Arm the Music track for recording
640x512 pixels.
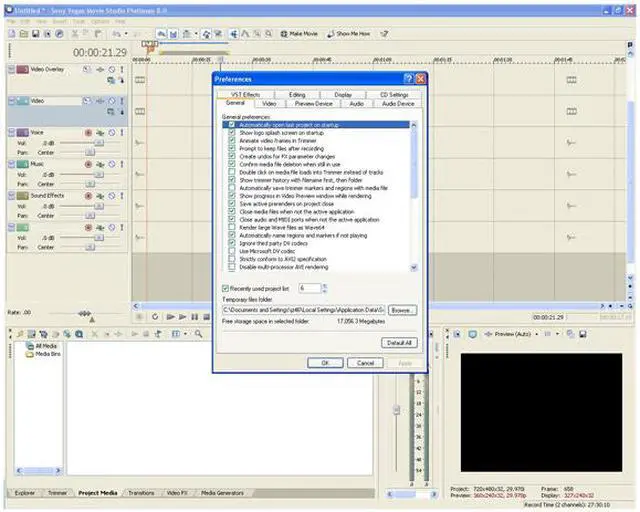point(88,163)
